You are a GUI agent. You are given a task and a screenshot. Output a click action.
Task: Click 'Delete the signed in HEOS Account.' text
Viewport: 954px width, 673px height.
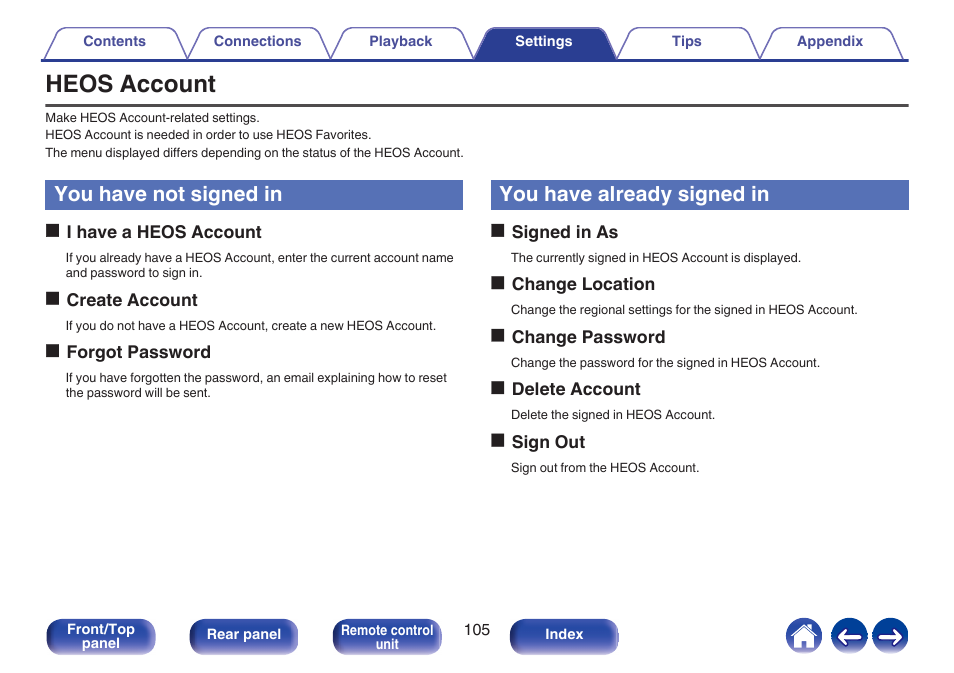tap(613, 415)
